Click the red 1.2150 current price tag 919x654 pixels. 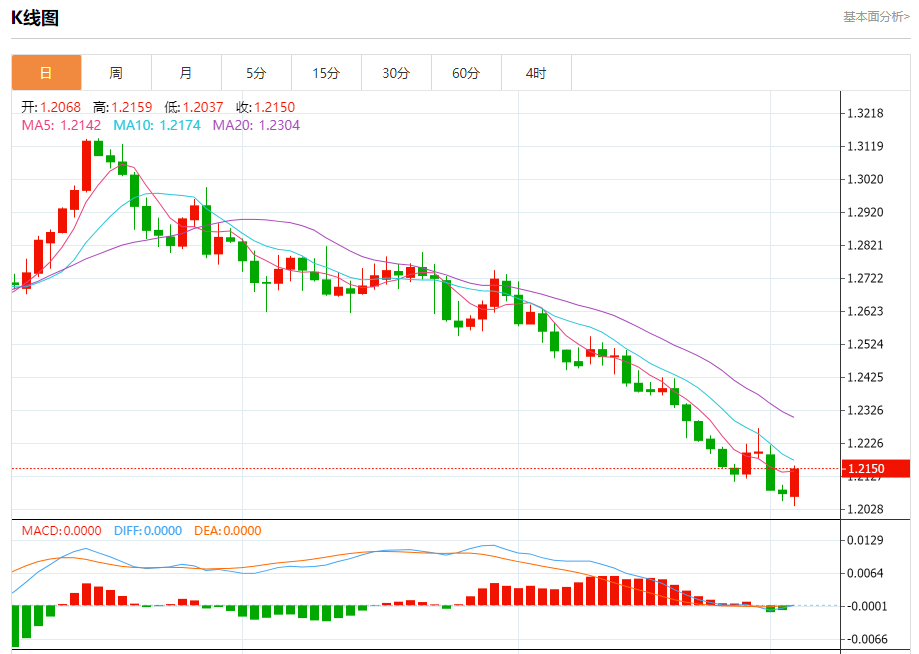[x=876, y=468]
